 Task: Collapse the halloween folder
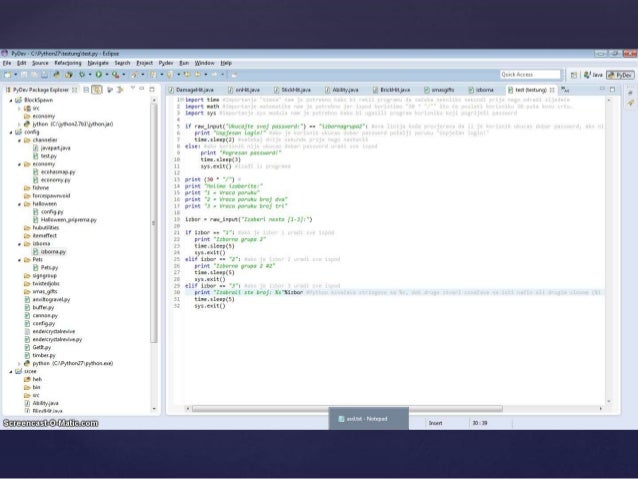pyautogui.click(x=19, y=204)
